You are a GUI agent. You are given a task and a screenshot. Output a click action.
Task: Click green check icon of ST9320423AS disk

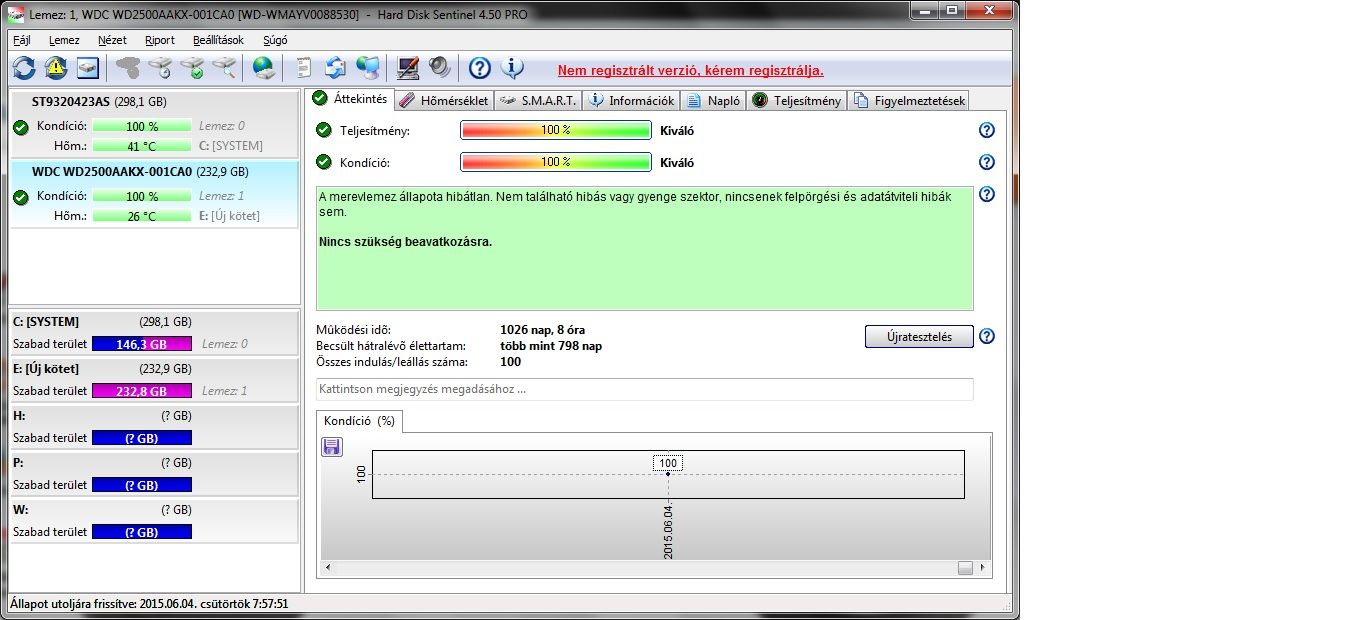(x=20, y=127)
